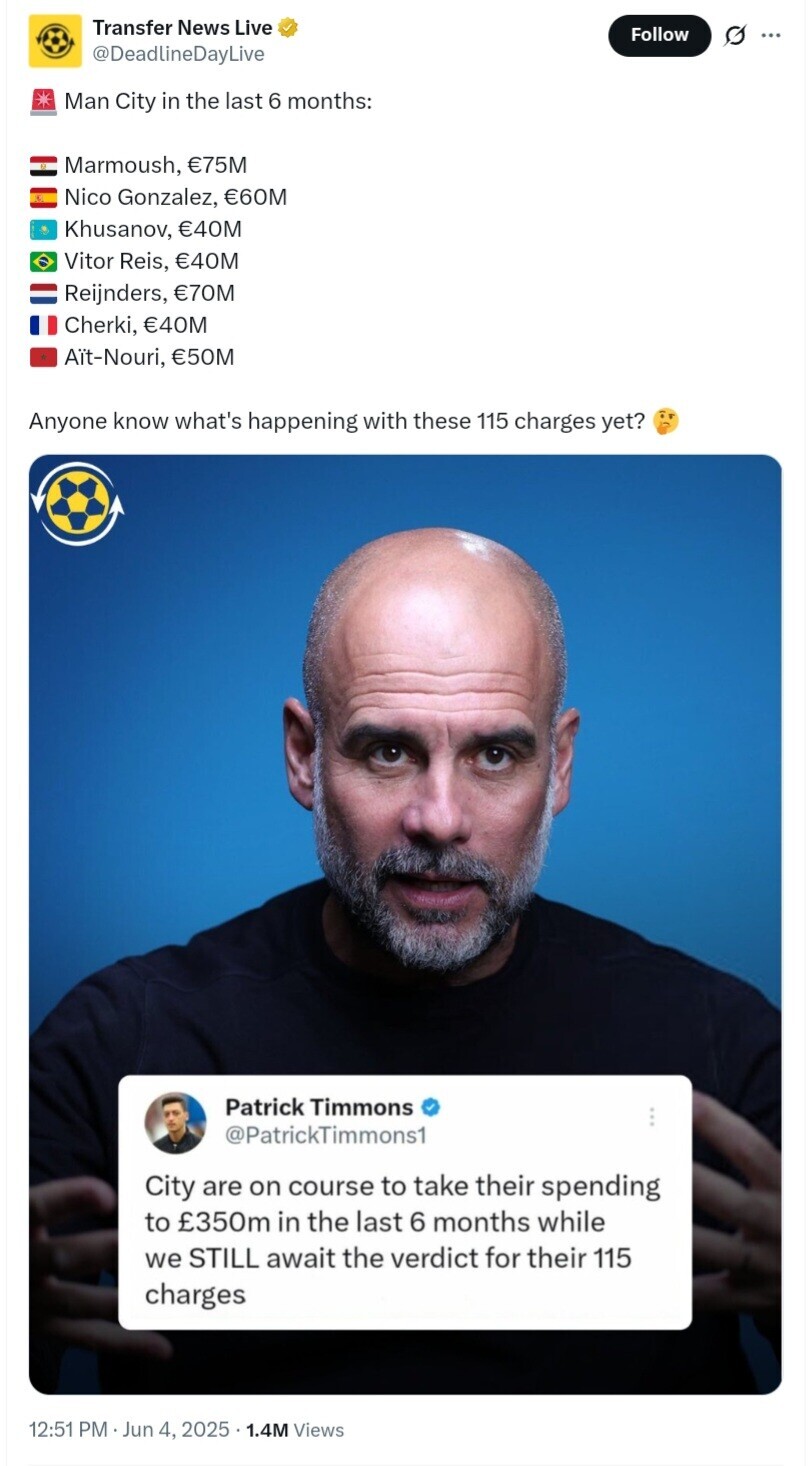This screenshot has width=808, height=1466.
Task: Click the red siren emoji before Man City
Action: coord(43,101)
